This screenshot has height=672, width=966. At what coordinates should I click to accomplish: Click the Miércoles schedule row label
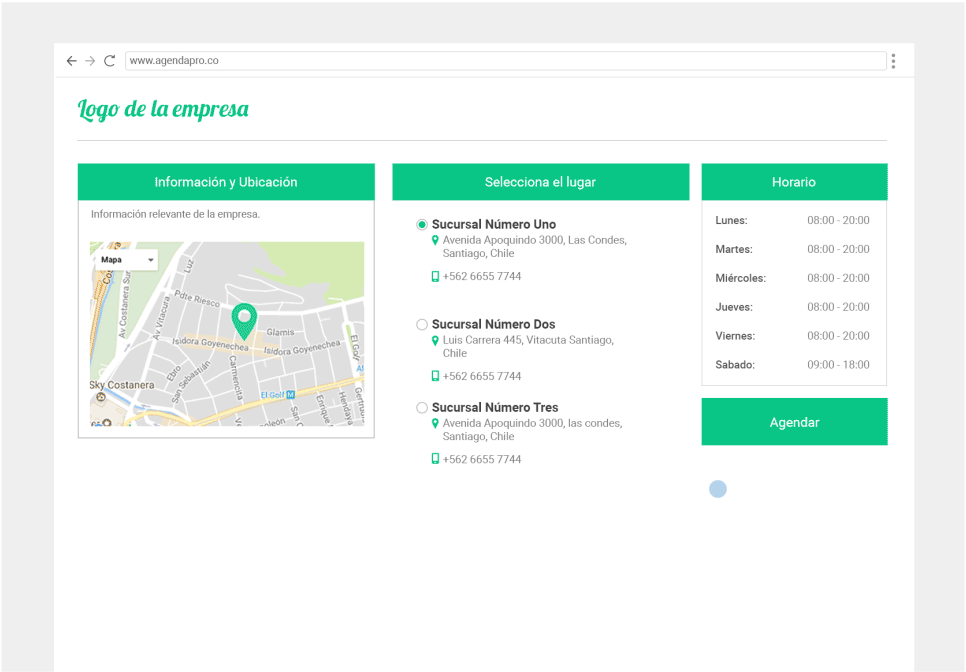[741, 278]
